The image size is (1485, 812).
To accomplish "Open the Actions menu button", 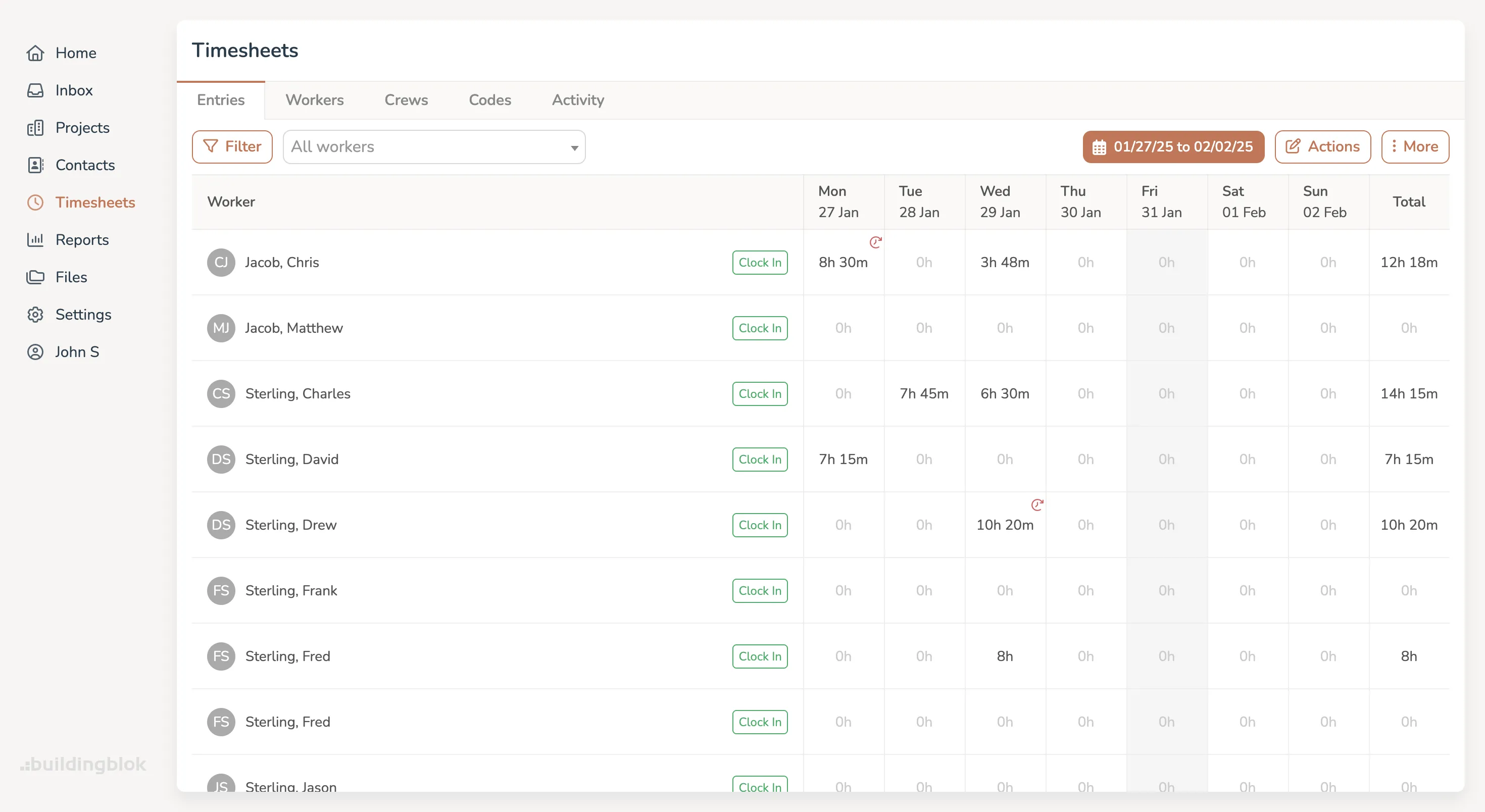I will tap(1322, 146).
